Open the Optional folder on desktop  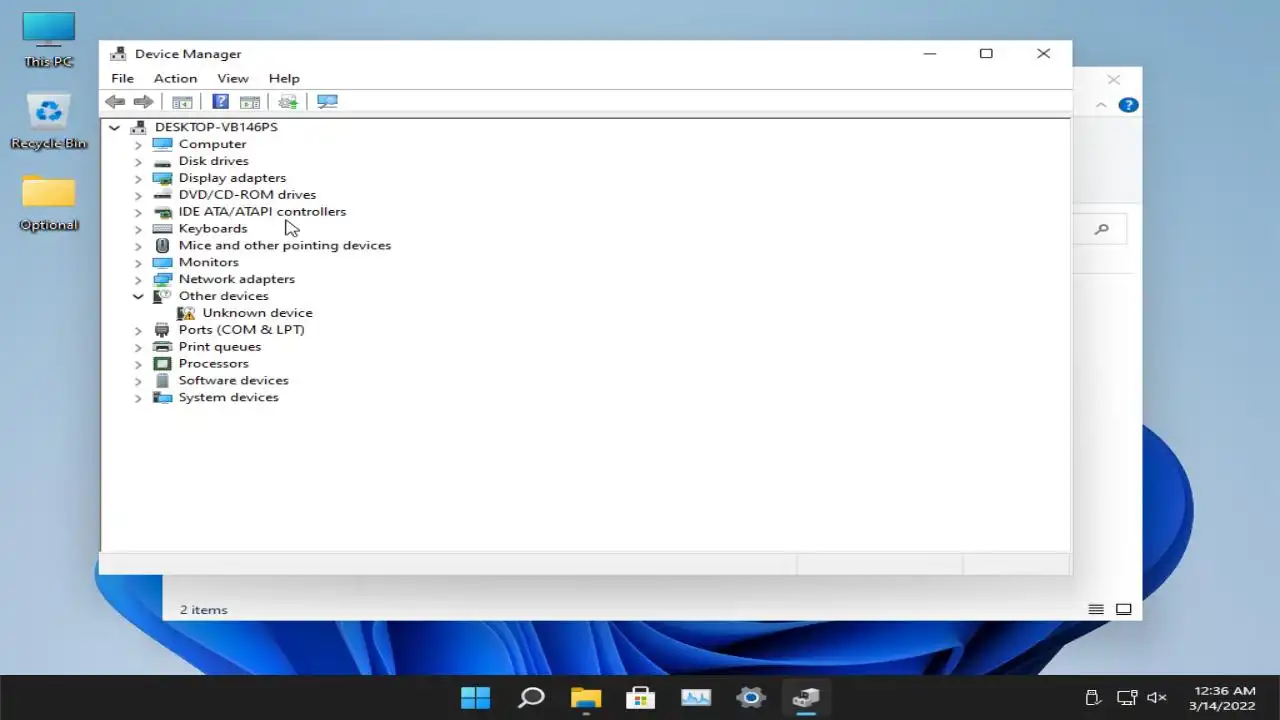[49, 203]
